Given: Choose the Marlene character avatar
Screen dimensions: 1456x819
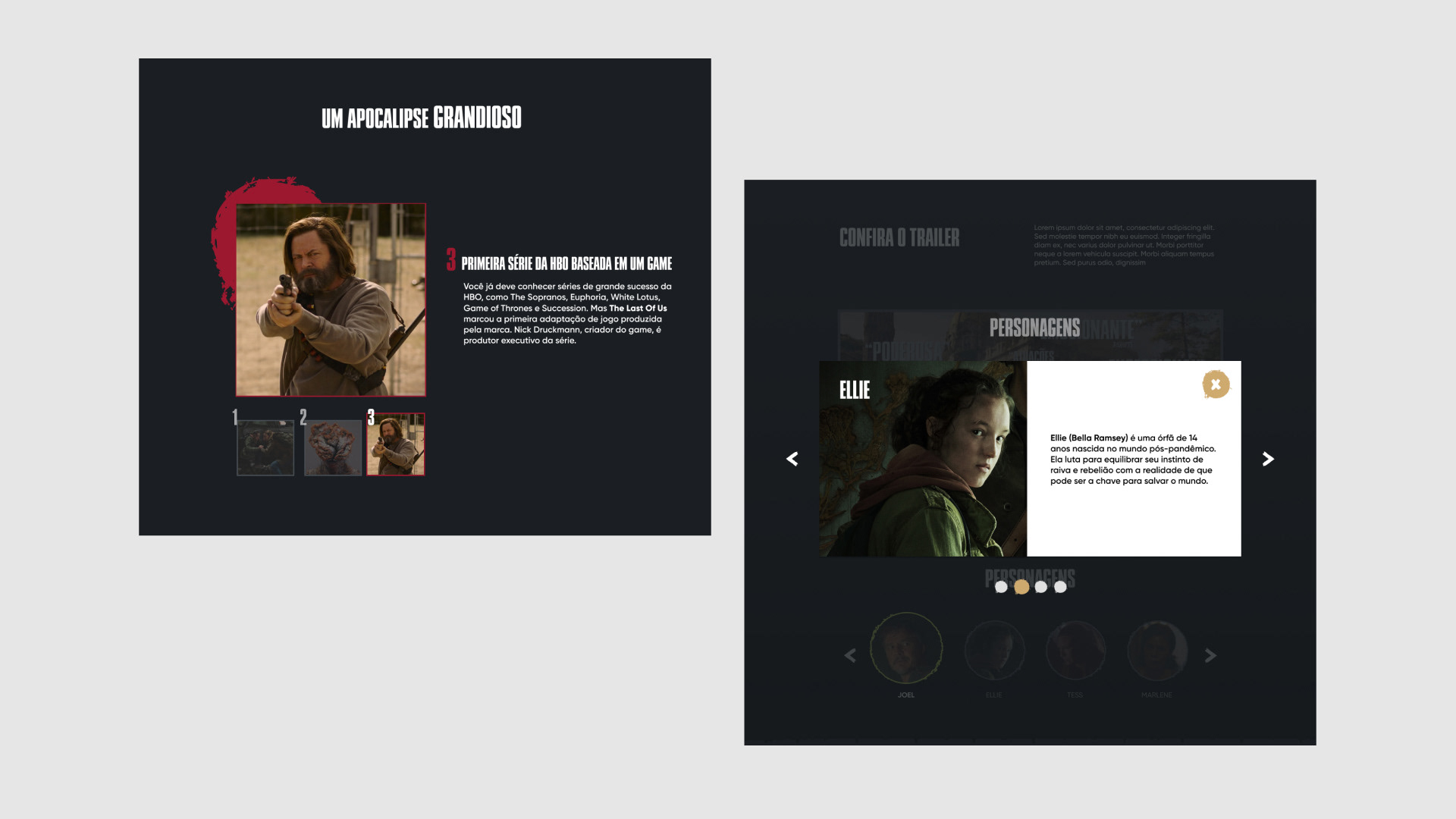Looking at the screenshot, I should tap(1156, 651).
